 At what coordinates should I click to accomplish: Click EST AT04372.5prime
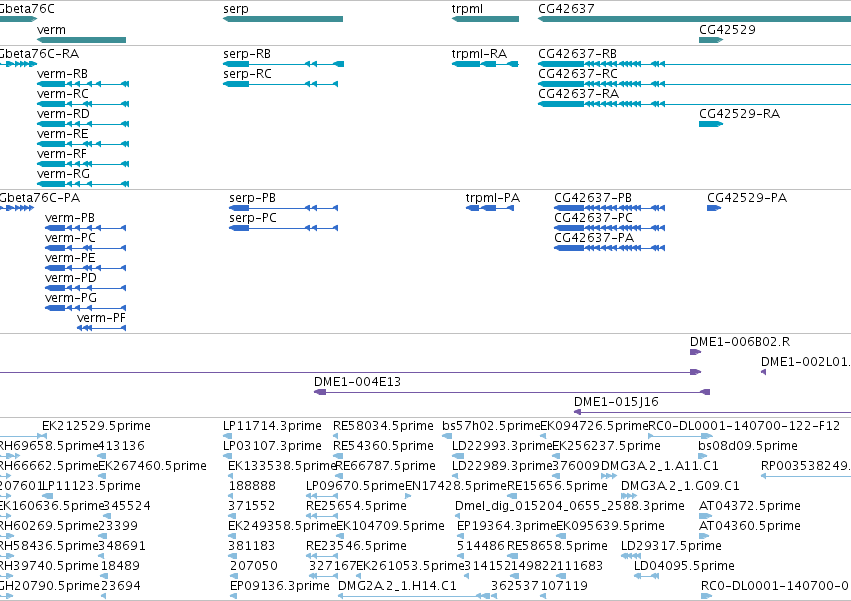(x=750, y=506)
